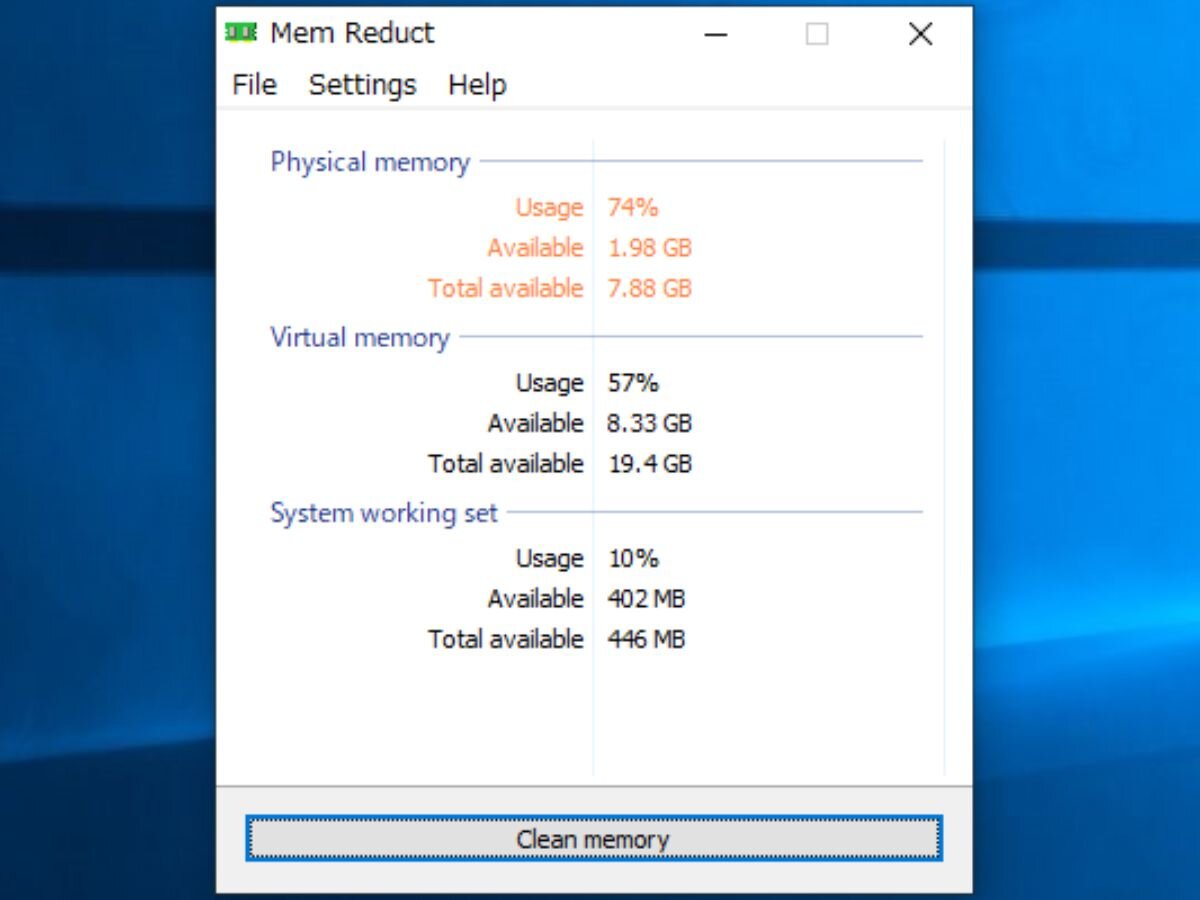Select the 7.88 GB total available value
This screenshot has height=900, width=1200.
[650, 288]
